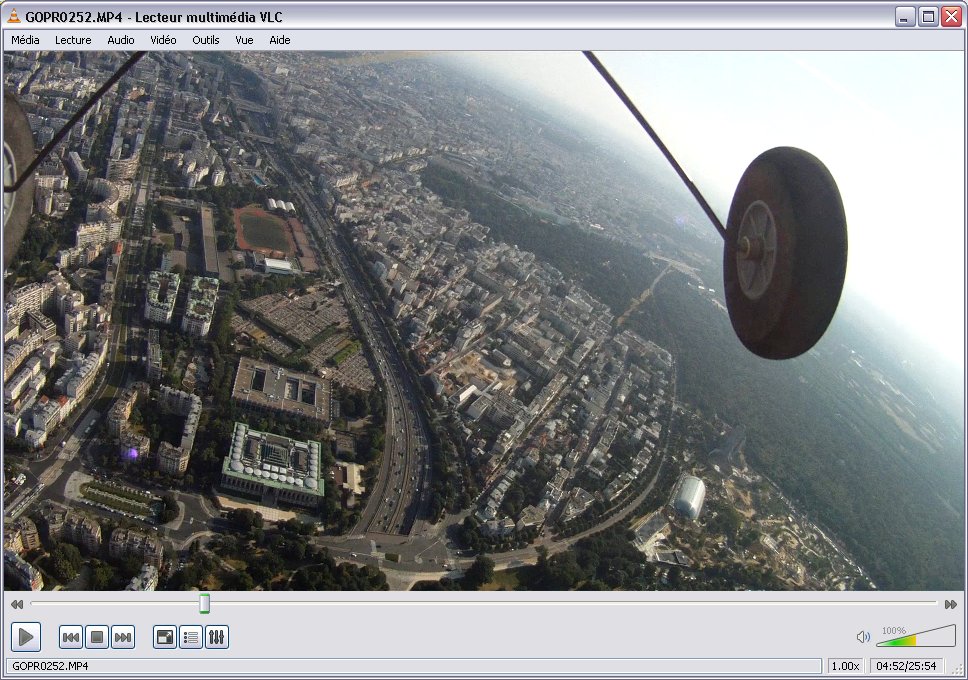Open extended settings and effects
The width and height of the screenshot is (968, 680).
[217, 637]
